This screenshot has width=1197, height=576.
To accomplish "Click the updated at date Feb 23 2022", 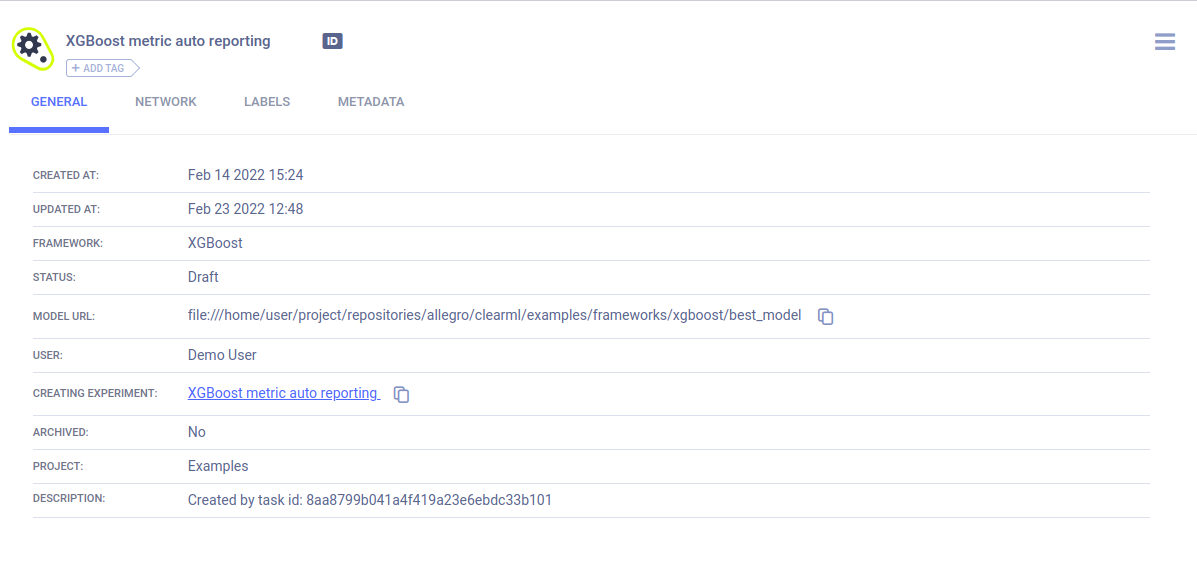I will point(245,209).
